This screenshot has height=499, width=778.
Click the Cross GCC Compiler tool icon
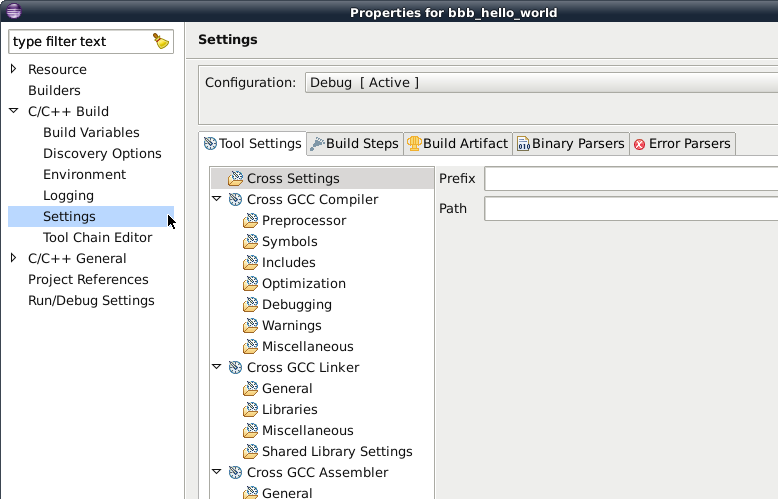pos(235,199)
